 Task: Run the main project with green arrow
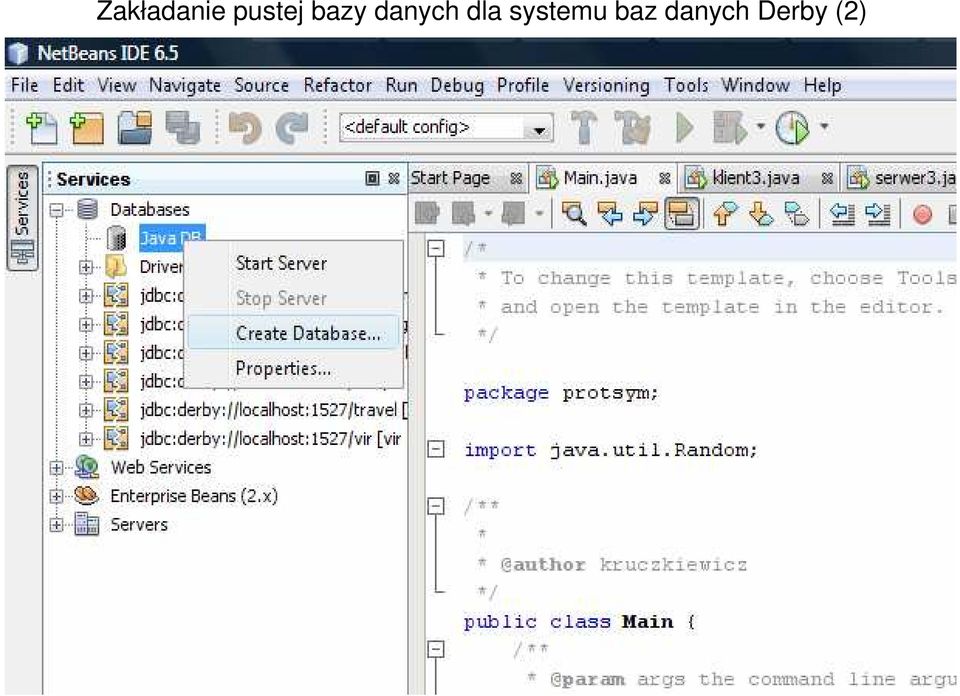684,128
